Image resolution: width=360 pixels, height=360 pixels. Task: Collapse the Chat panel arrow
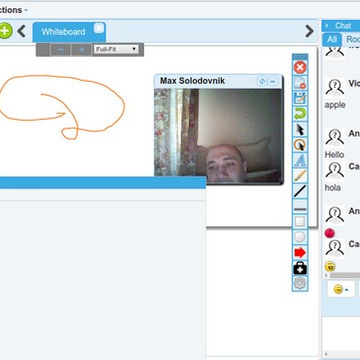point(327,26)
